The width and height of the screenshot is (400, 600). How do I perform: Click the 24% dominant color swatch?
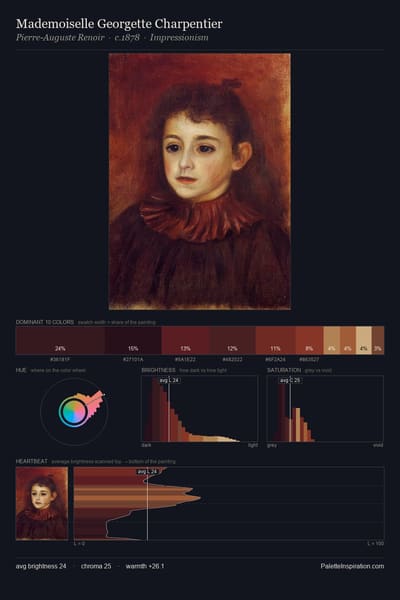click(x=60, y=340)
